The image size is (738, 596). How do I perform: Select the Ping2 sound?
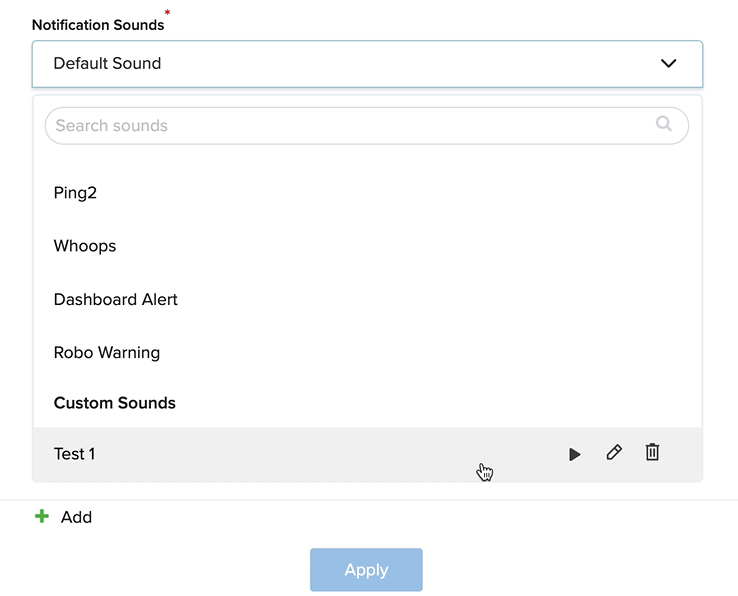(367, 193)
